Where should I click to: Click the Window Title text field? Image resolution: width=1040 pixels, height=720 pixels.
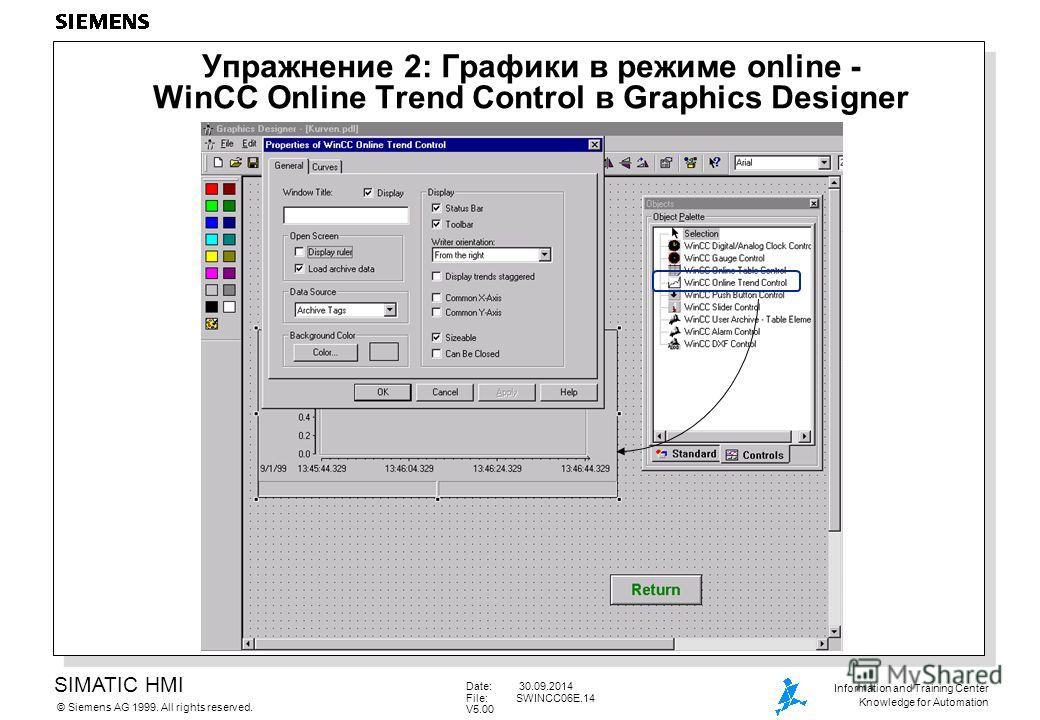coord(346,215)
